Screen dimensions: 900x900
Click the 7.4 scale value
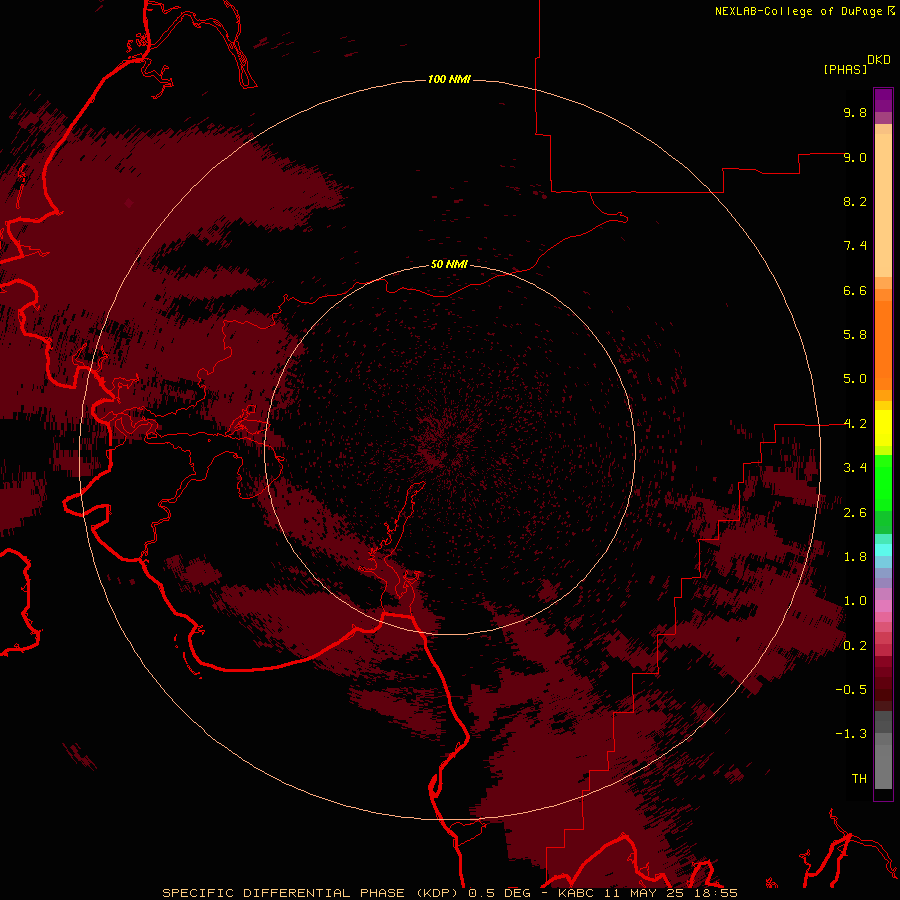(x=855, y=246)
